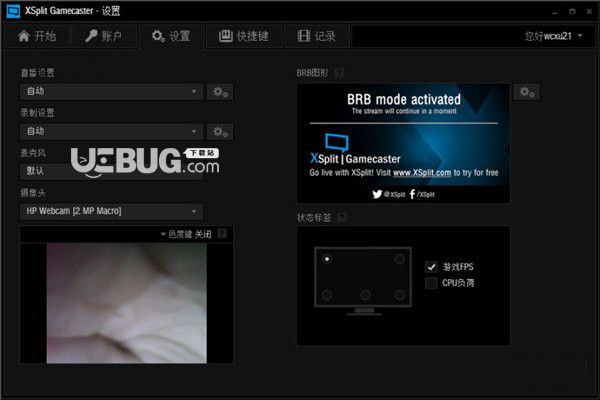Click the webcam preview image

pyautogui.click(x=126, y=303)
